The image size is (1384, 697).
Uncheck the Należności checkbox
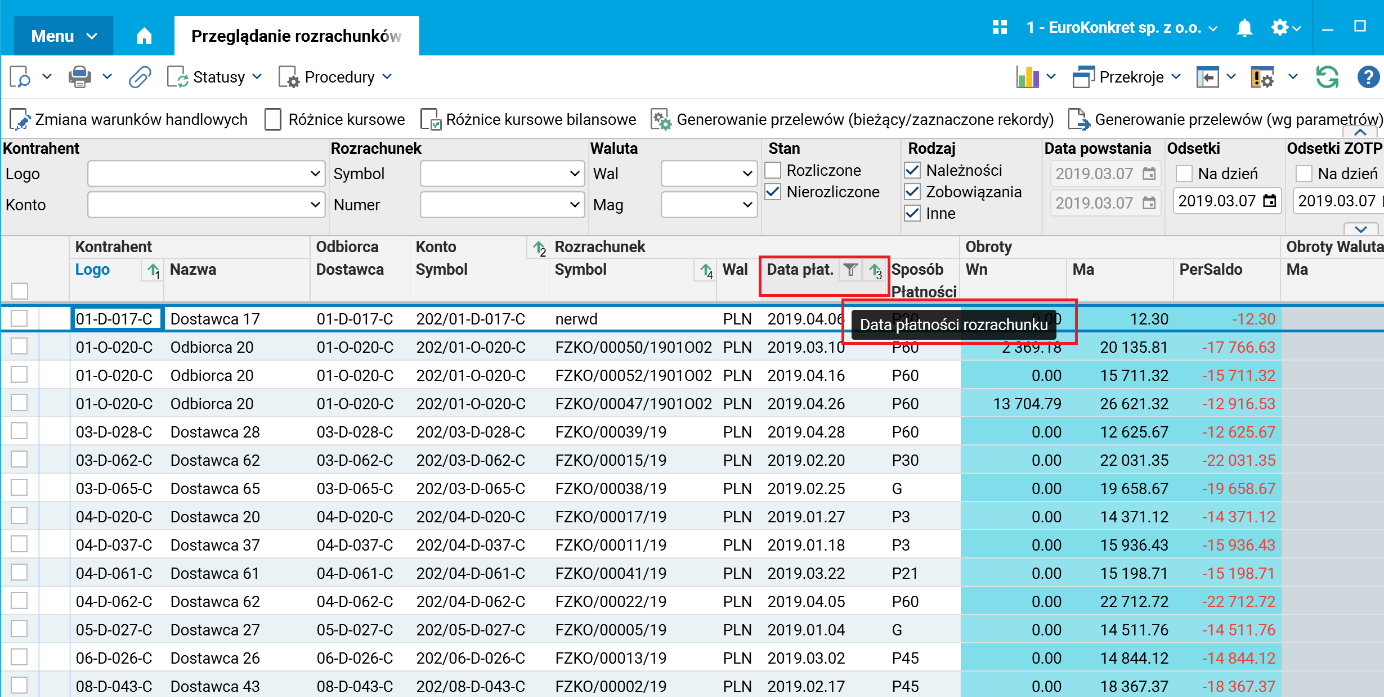click(x=912, y=171)
